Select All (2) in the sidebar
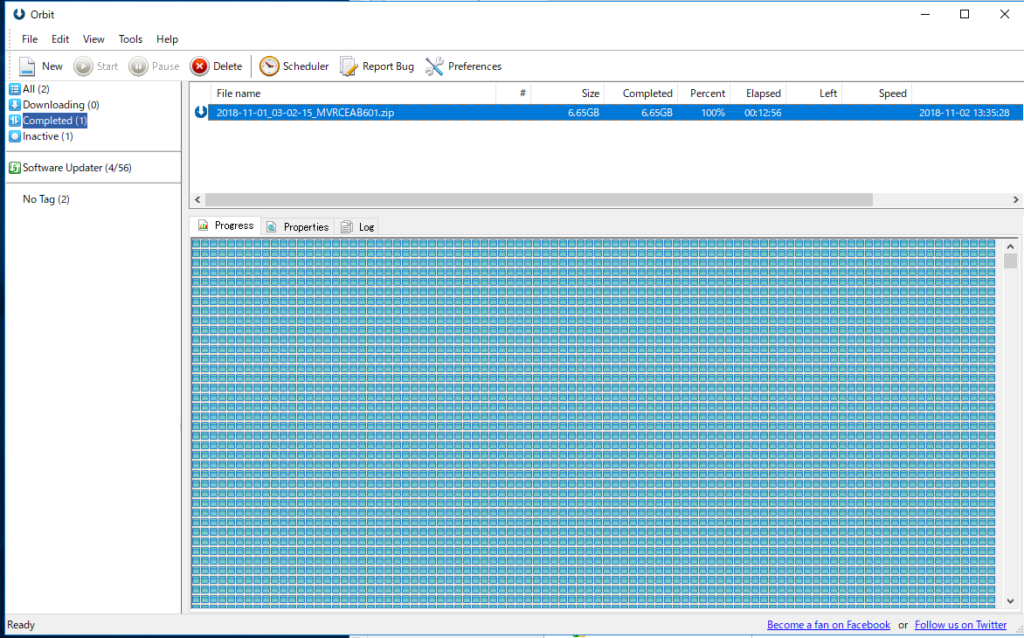 tap(36, 89)
